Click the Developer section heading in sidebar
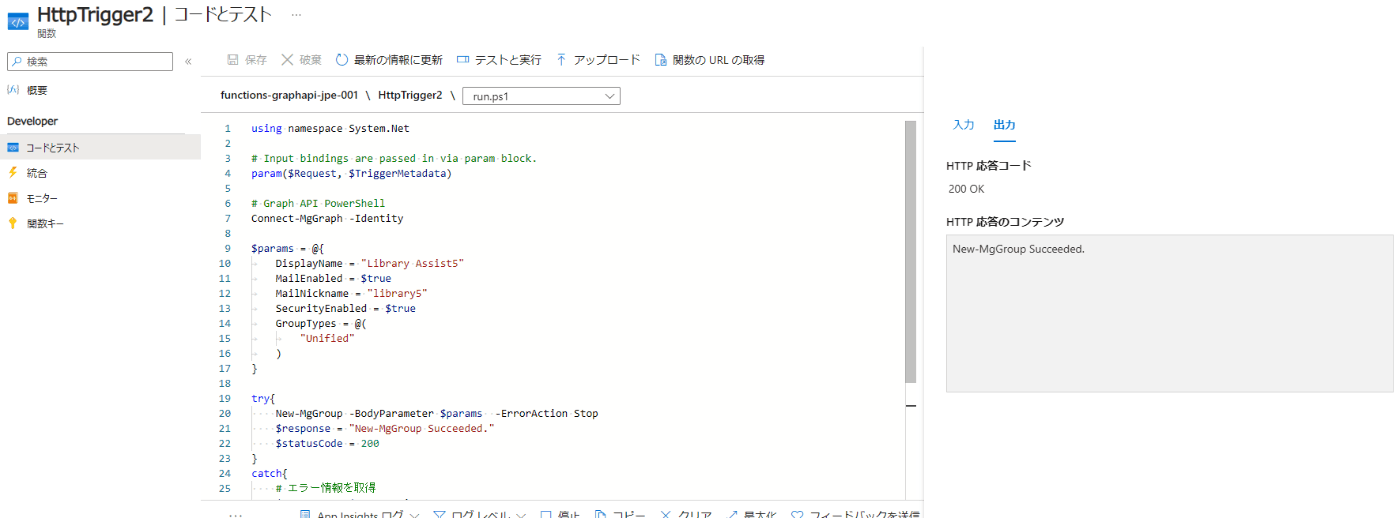 pyautogui.click(x=32, y=121)
